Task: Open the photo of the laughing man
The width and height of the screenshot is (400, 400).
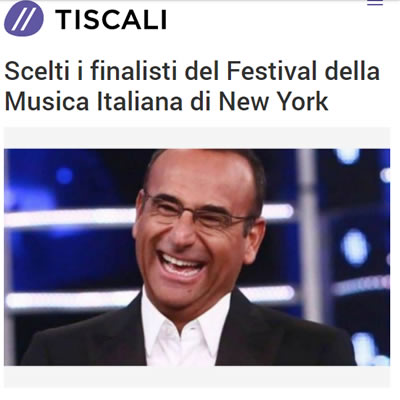Action: click(x=197, y=257)
